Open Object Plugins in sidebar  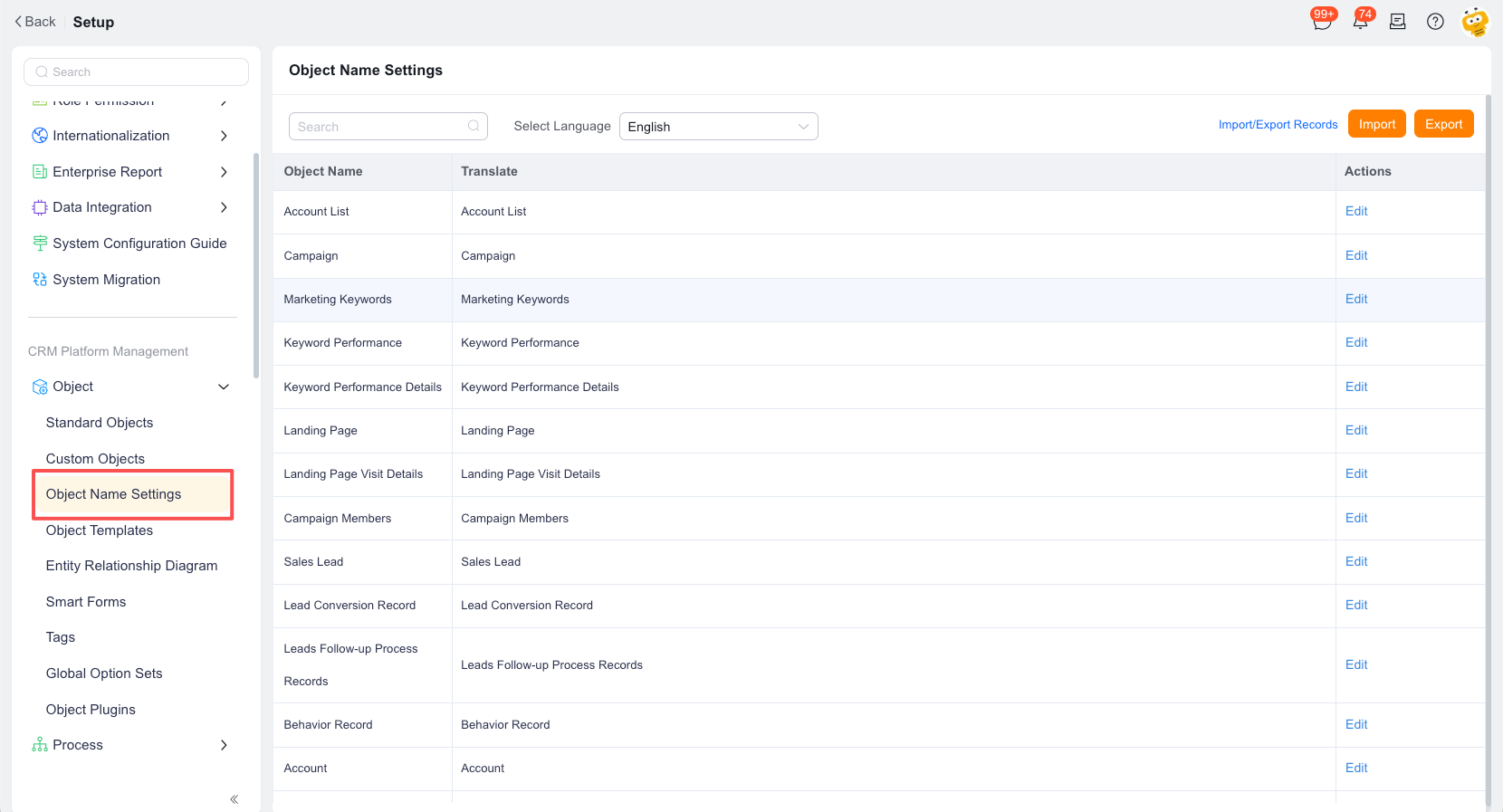[x=91, y=710]
